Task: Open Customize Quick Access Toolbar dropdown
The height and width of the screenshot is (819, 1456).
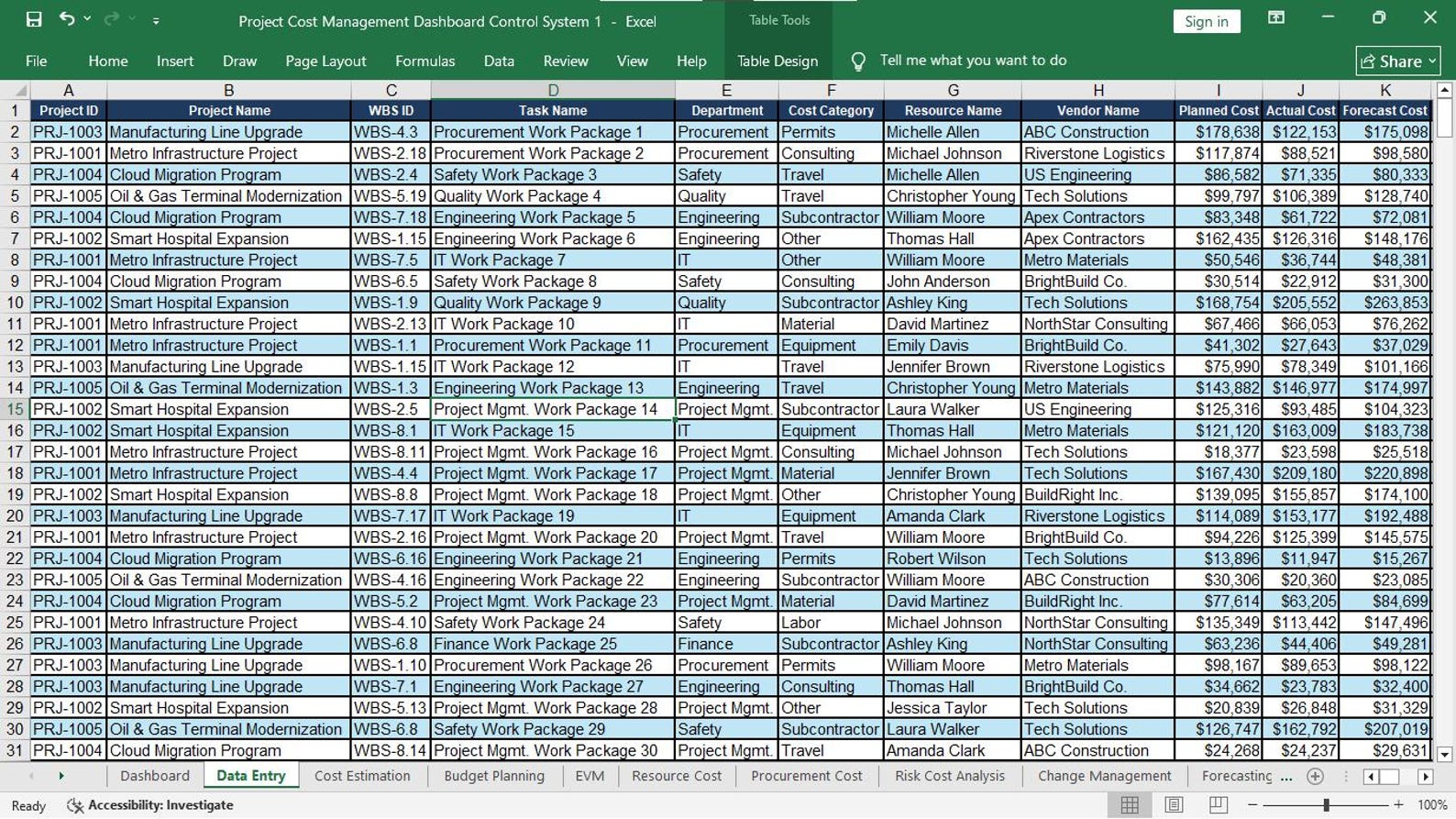Action: [156, 20]
